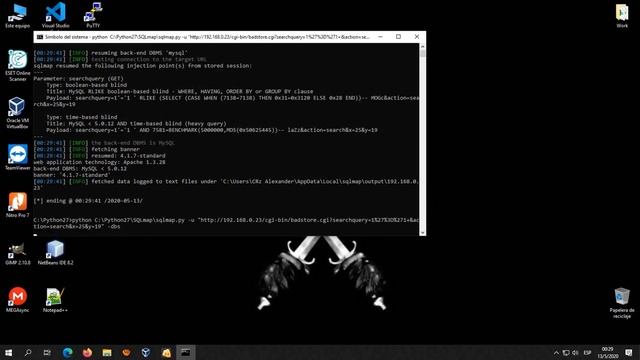Screen dimensions: 640x360
Task: Click command prompt scrollbar down arrow
Action: pos(422,232)
